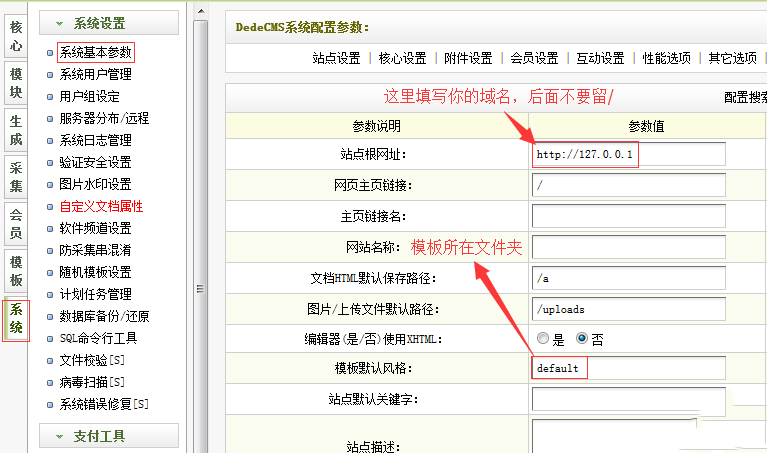Screen dimensions: 767x453
Task: Select the 系统 vertical tab
Action: coord(16,323)
